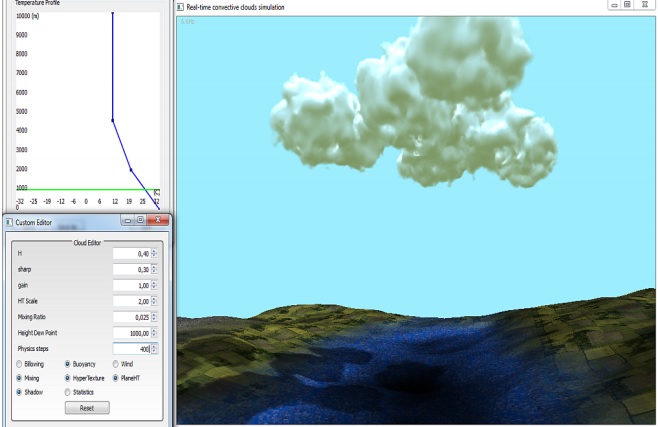The height and width of the screenshot is (427, 658).
Task: Minimize the Custom Editor window
Action: [128, 220]
